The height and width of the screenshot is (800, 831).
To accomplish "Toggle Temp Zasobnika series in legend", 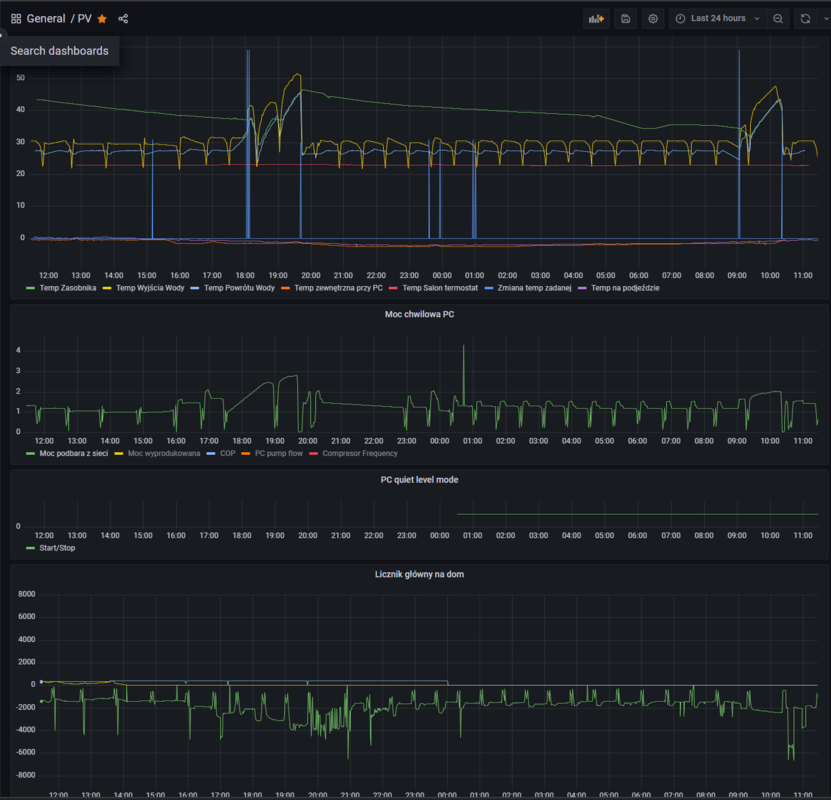I will (x=67, y=288).
